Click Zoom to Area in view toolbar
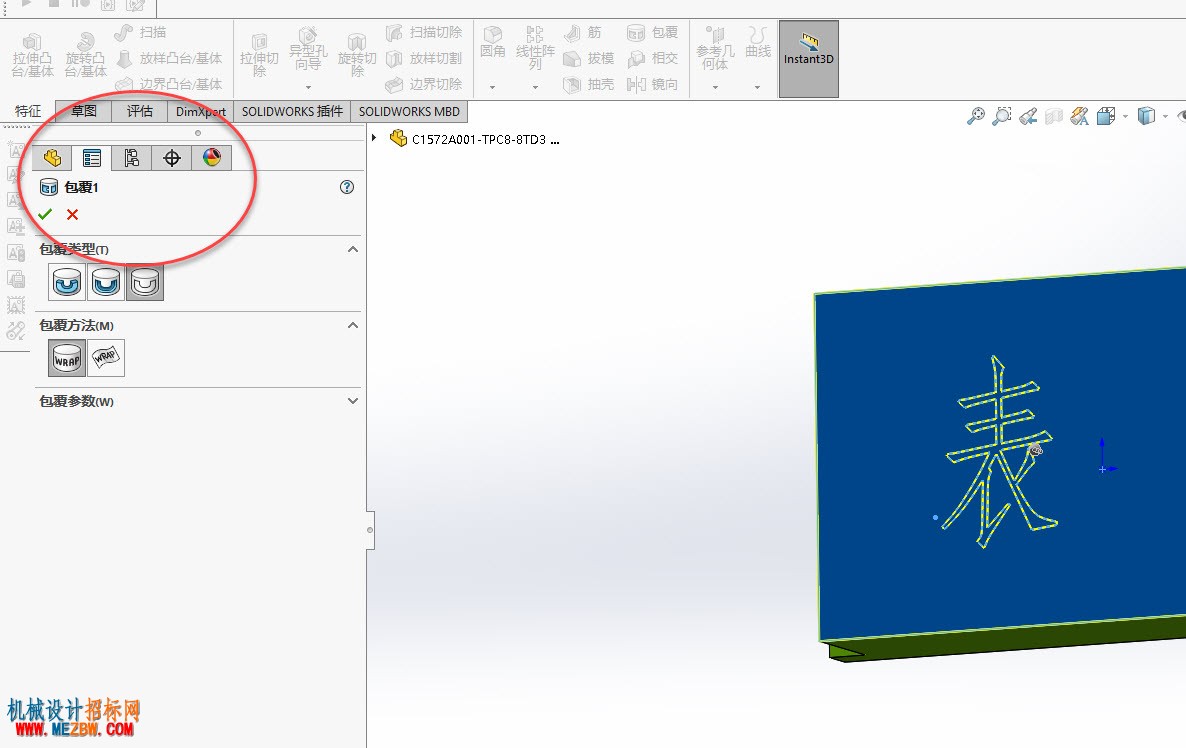Screen dimensions: 1186x748 point(1001,116)
